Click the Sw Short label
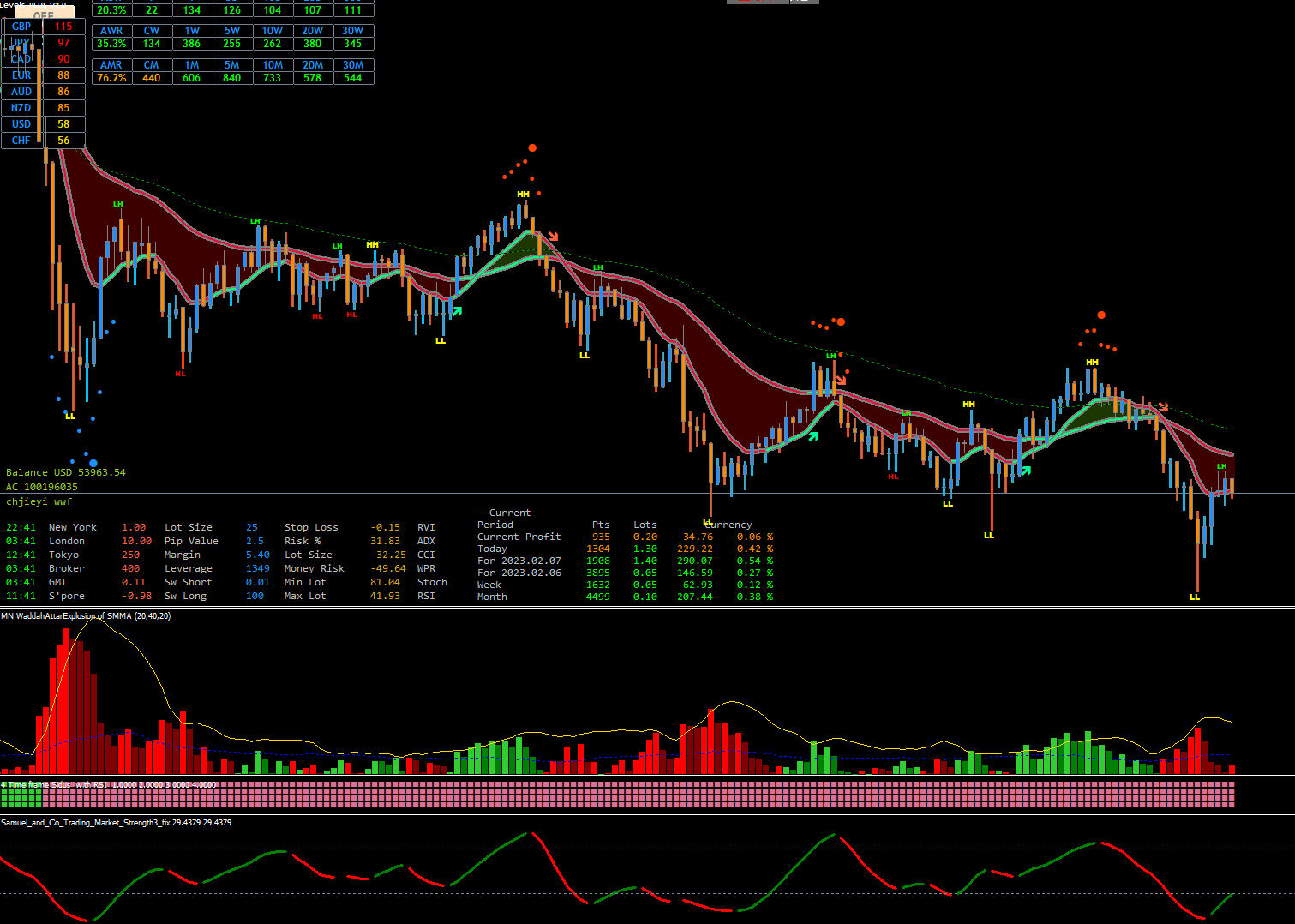This screenshot has width=1295, height=924. [189, 582]
